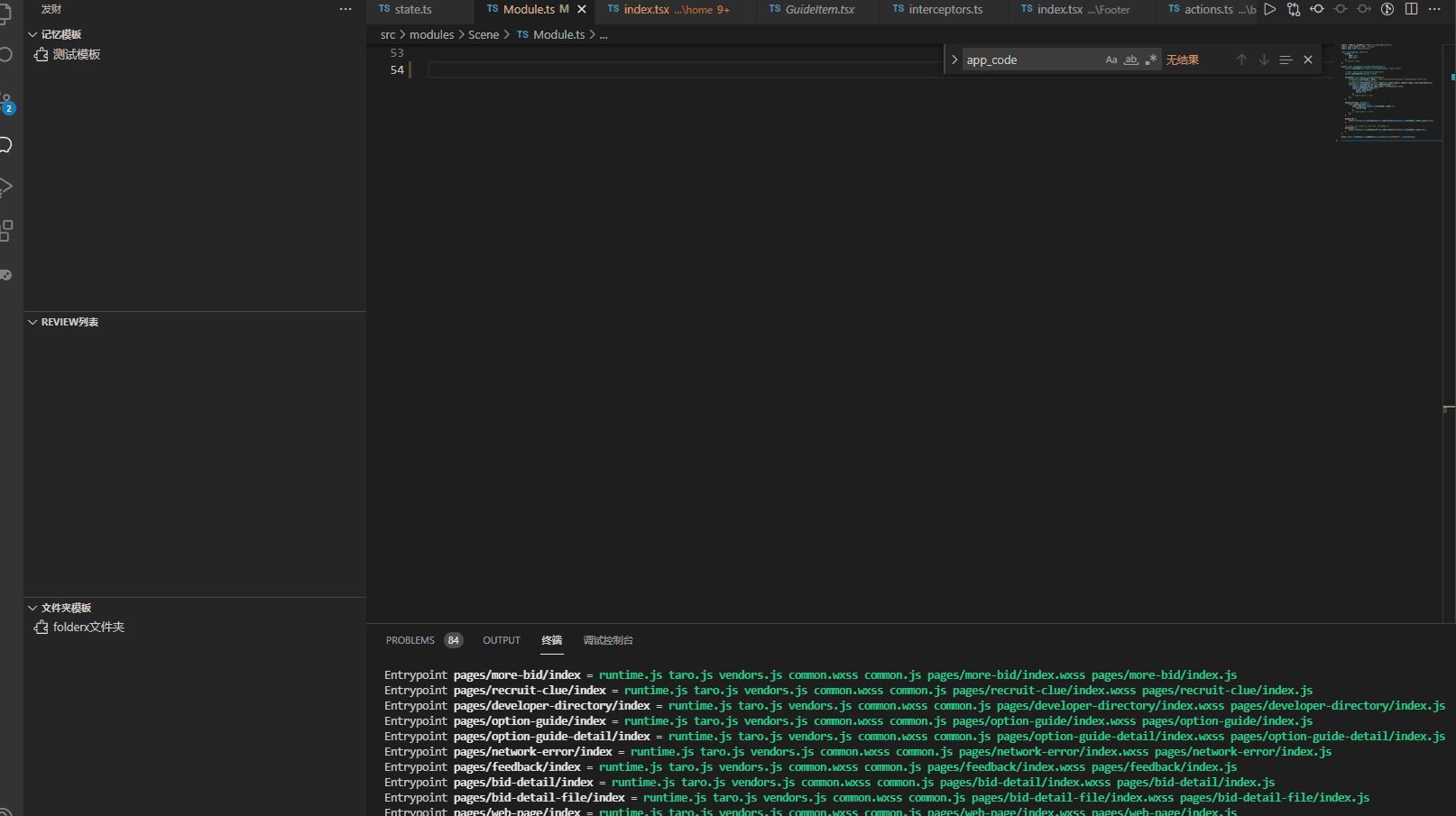Jump to previous find match
The width and height of the screenshot is (1456, 816).
click(x=1241, y=60)
